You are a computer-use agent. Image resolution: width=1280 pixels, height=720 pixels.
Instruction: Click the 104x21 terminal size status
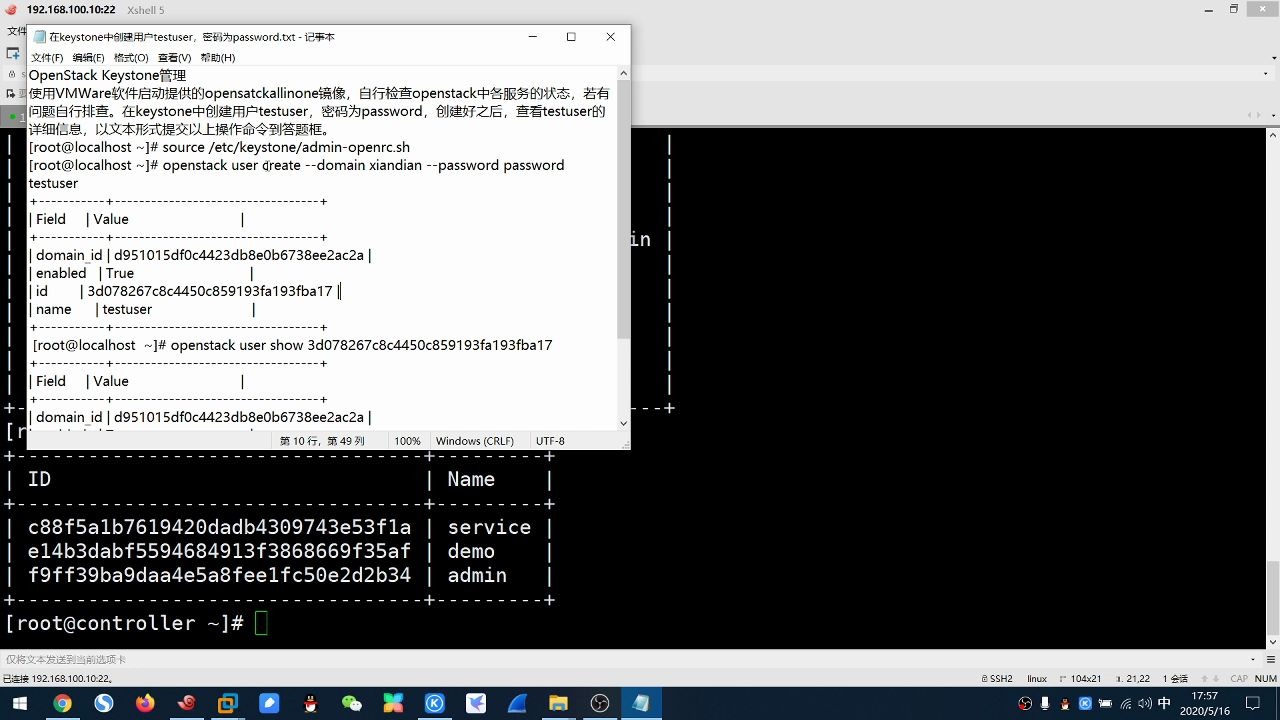coord(1080,678)
